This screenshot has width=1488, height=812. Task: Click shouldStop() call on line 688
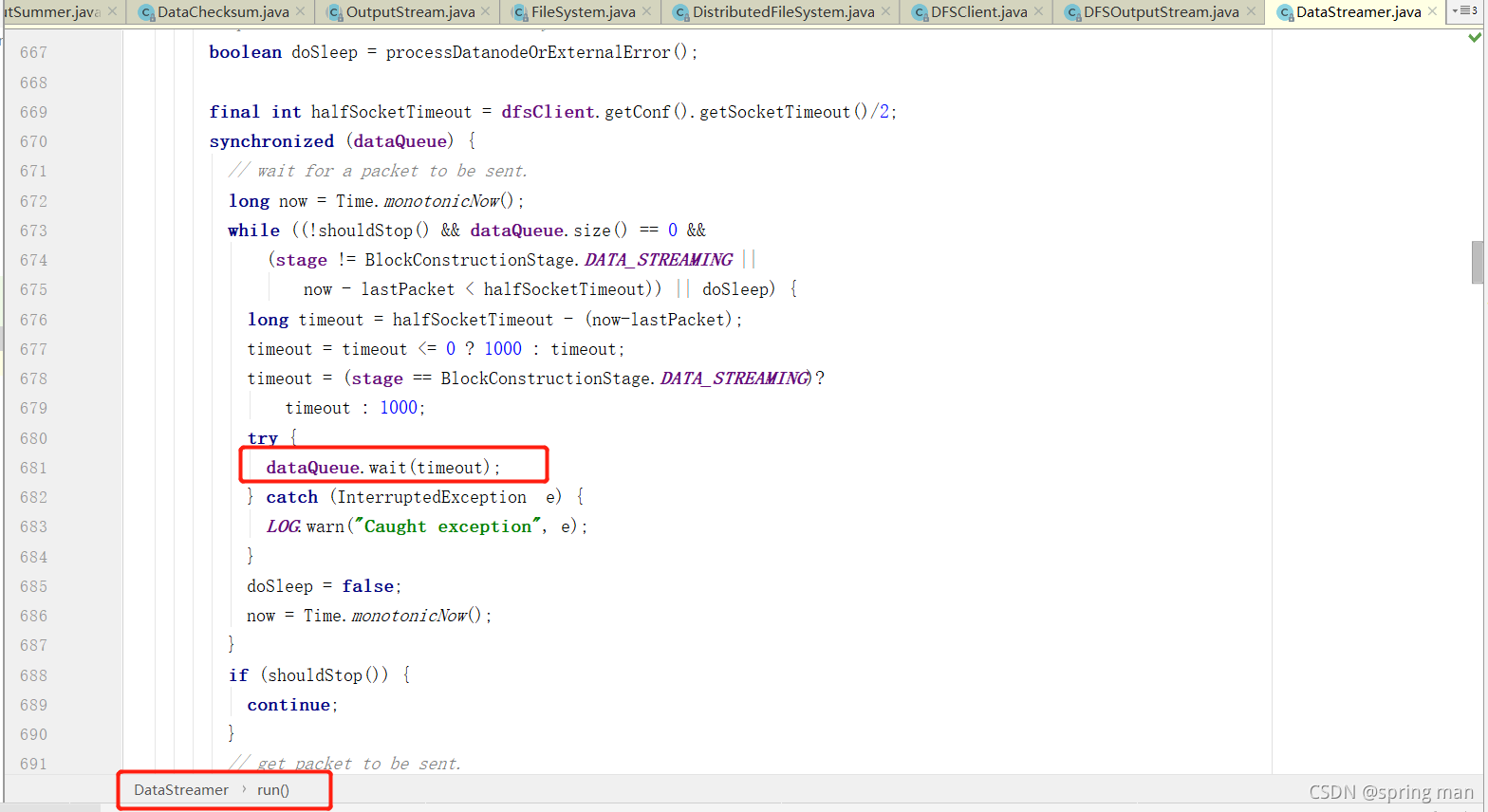pos(323,675)
